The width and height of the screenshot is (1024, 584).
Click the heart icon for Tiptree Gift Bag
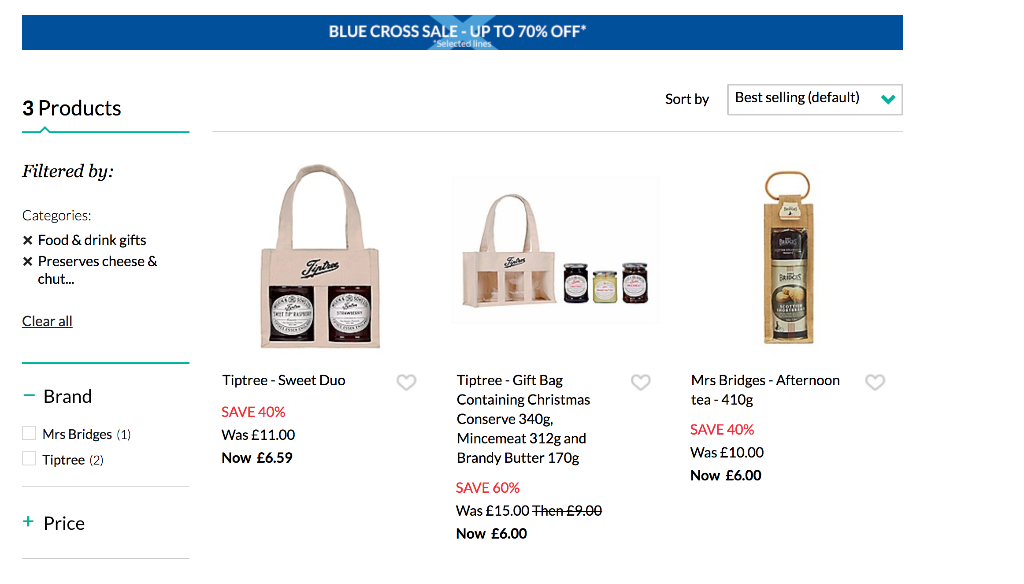click(x=641, y=382)
